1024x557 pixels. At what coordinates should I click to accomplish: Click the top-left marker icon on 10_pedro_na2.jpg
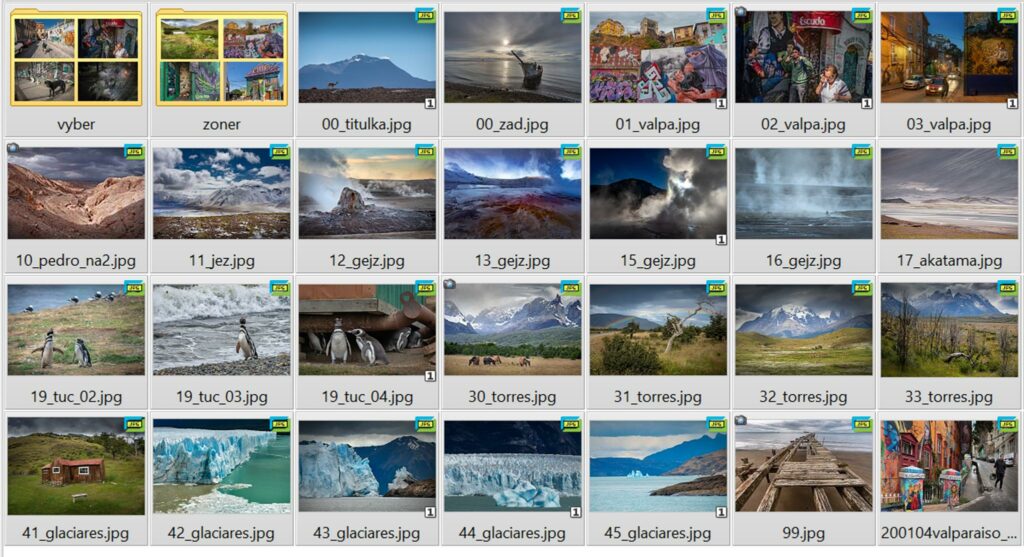click(13, 148)
